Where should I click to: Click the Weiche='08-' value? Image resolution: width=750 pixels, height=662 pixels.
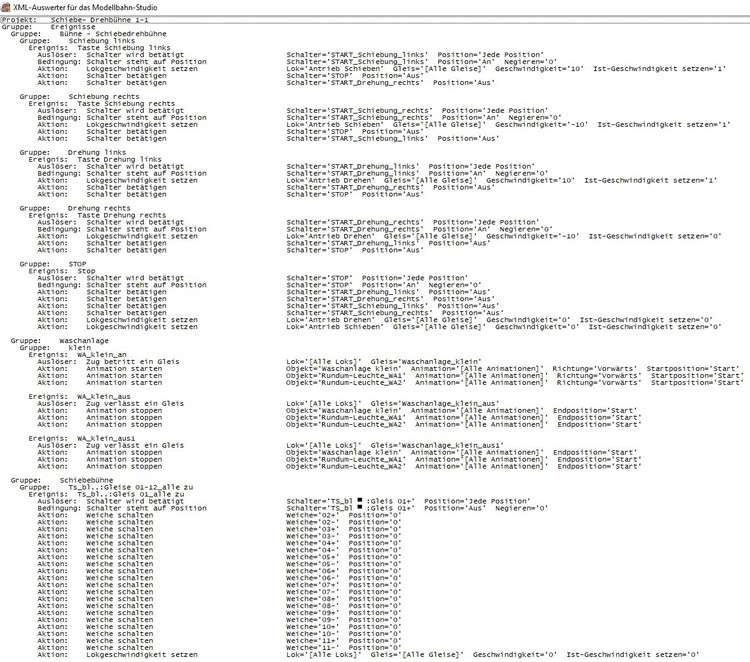coord(312,606)
